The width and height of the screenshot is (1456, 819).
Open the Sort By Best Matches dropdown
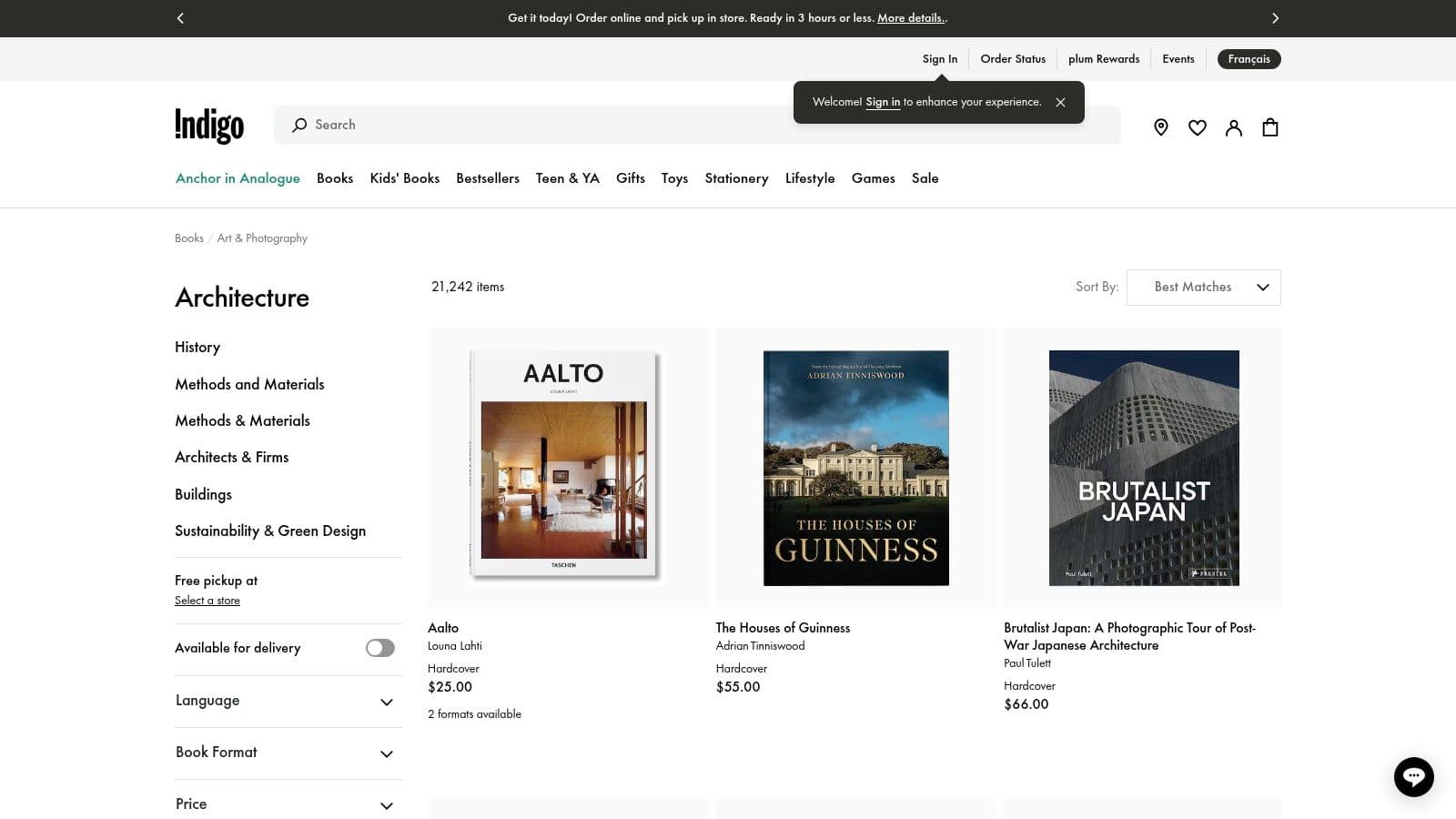tap(1203, 287)
